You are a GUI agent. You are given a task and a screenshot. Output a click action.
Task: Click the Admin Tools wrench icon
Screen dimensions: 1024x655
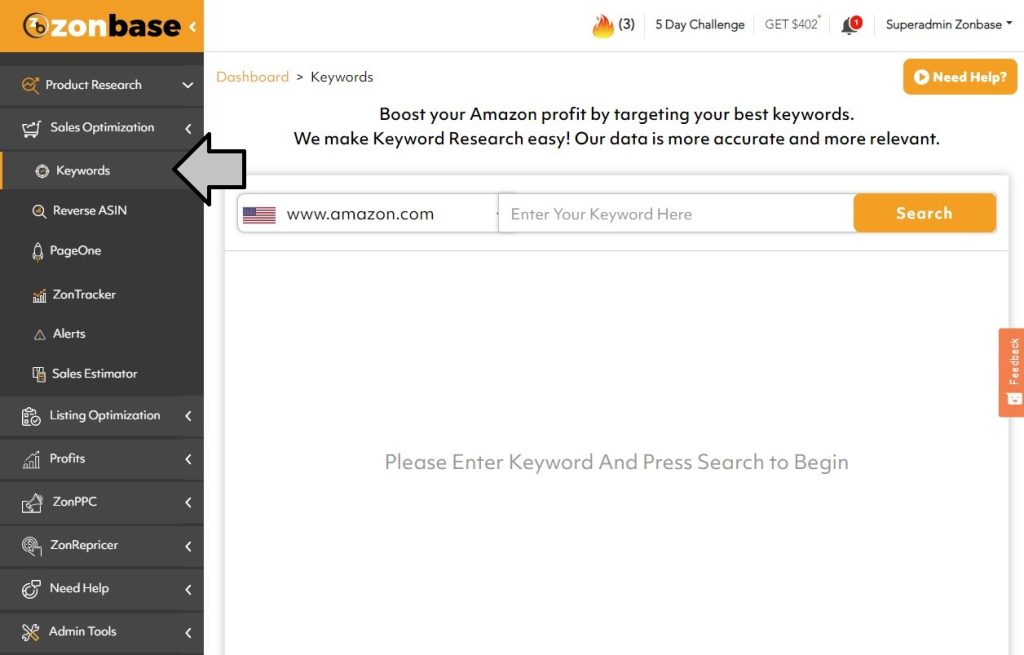(x=30, y=632)
